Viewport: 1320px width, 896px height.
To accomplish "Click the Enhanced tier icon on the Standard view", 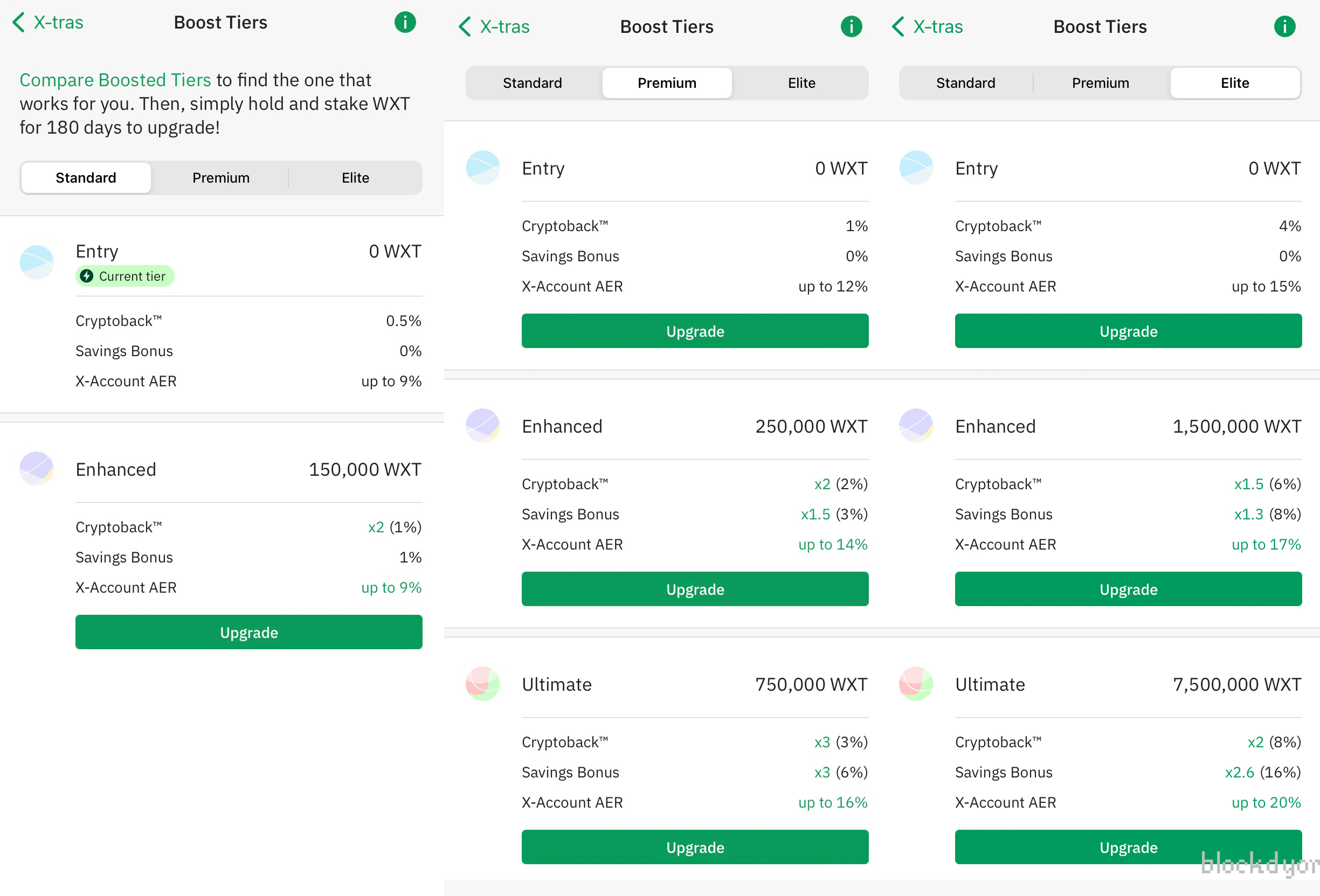I will coord(36,469).
